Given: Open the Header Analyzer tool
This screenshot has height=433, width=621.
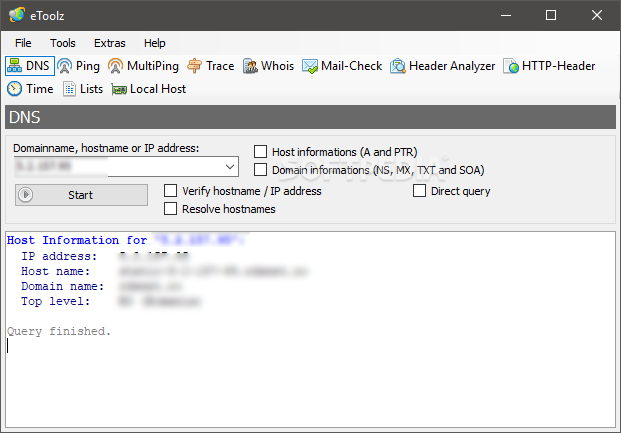Looking at the screenshot, I should tap(442, 66).
